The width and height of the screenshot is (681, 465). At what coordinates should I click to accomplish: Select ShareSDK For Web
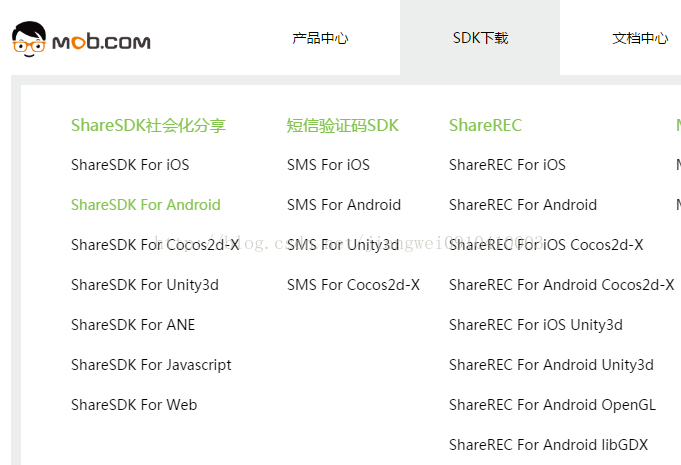click(x=134, y=405)
